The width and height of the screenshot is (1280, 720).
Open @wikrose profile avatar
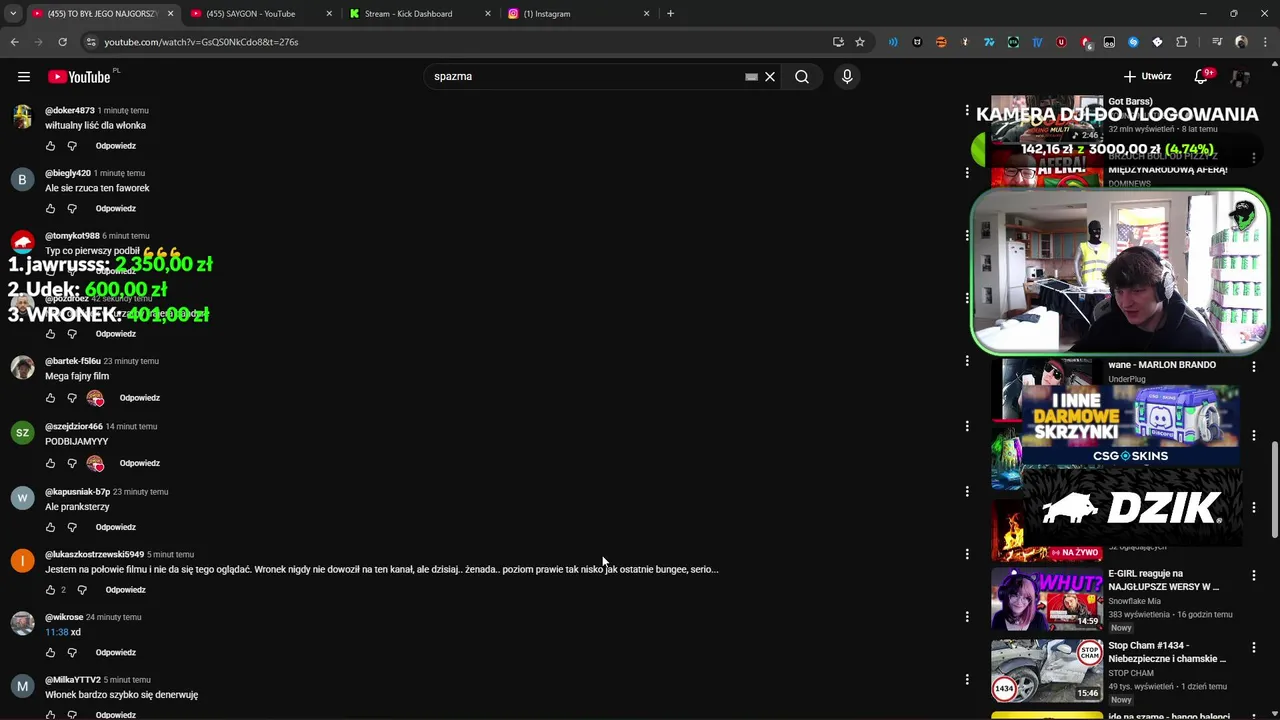click(x=22, y=623)
